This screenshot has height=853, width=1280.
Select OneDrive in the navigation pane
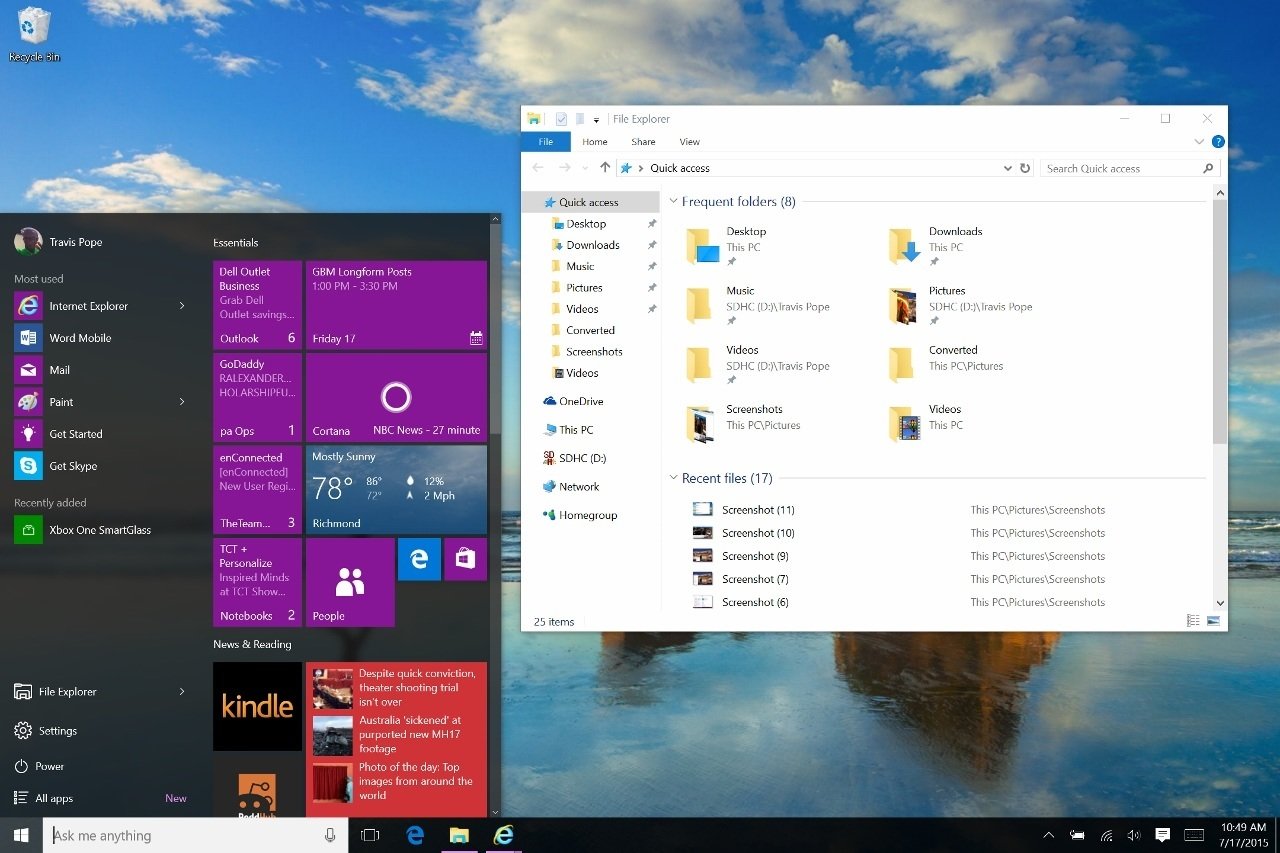(574, 401)
